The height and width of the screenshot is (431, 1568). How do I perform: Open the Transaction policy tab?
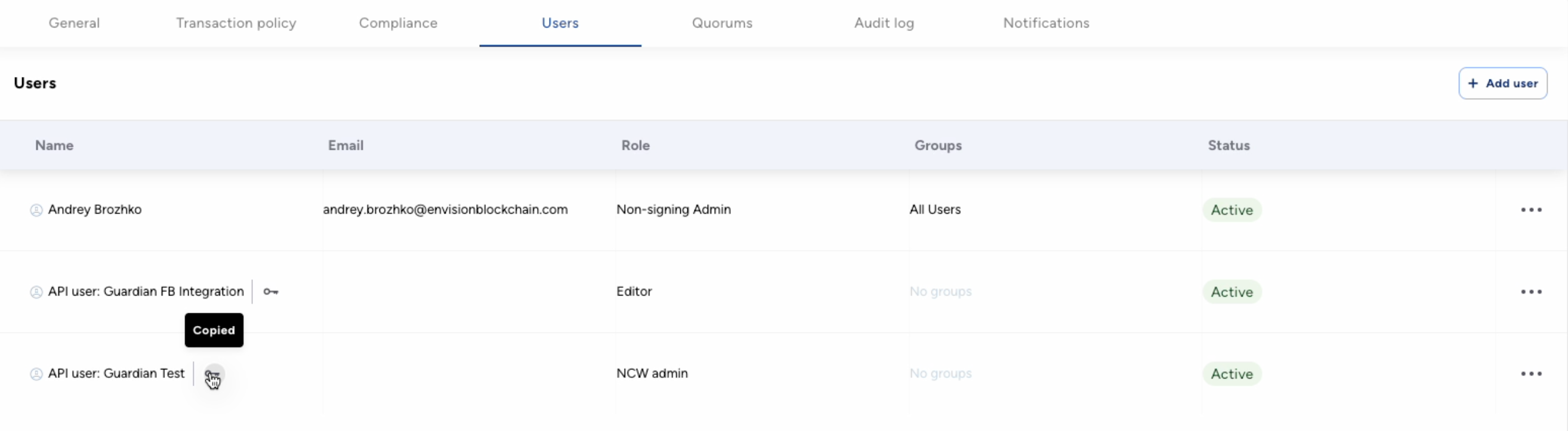(x=236, y=23)
